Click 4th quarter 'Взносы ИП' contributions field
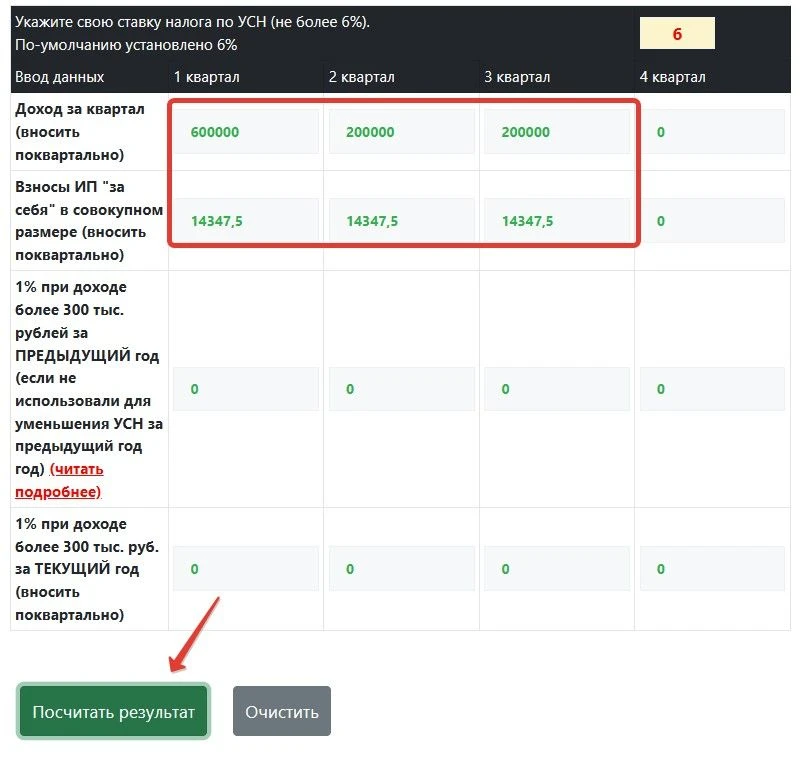The width and height of the screenshot is (805, 759). pyautogui.click(x=712, y=221)
